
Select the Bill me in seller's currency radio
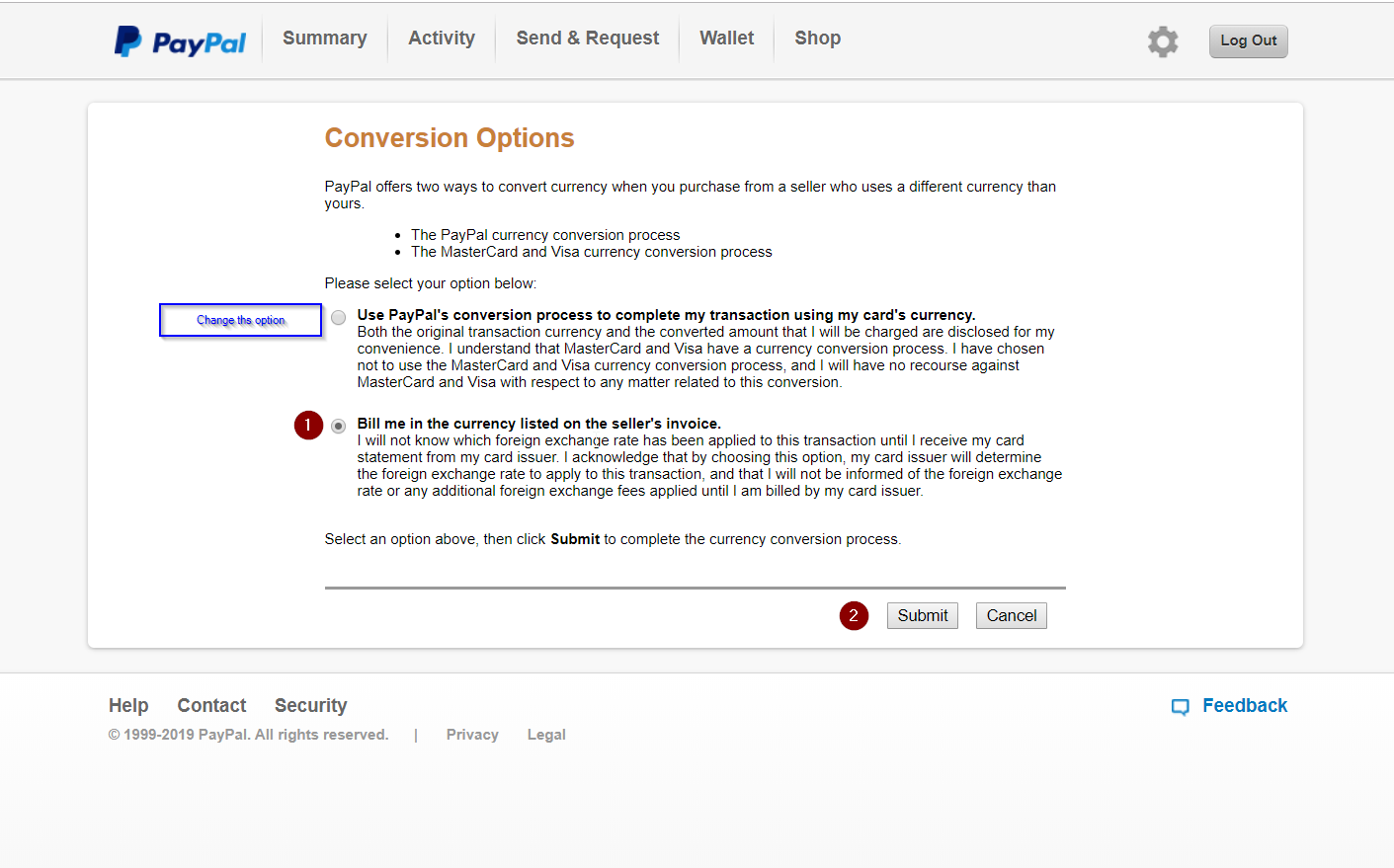[x=339, y=426]
